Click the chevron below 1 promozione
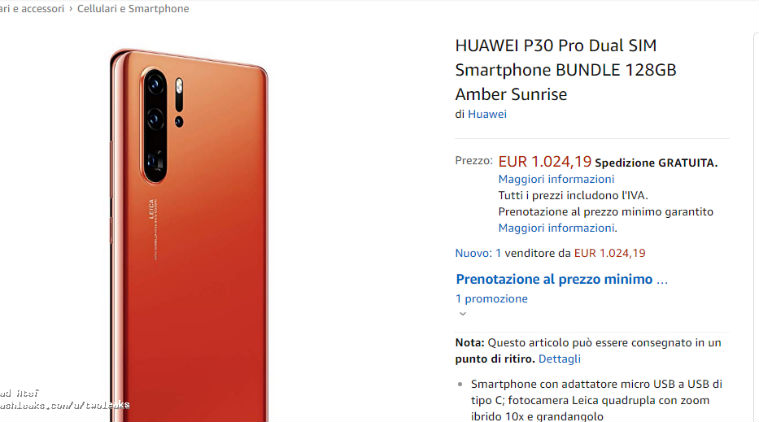Screen dimensions: 759x422 coord(463,314)
